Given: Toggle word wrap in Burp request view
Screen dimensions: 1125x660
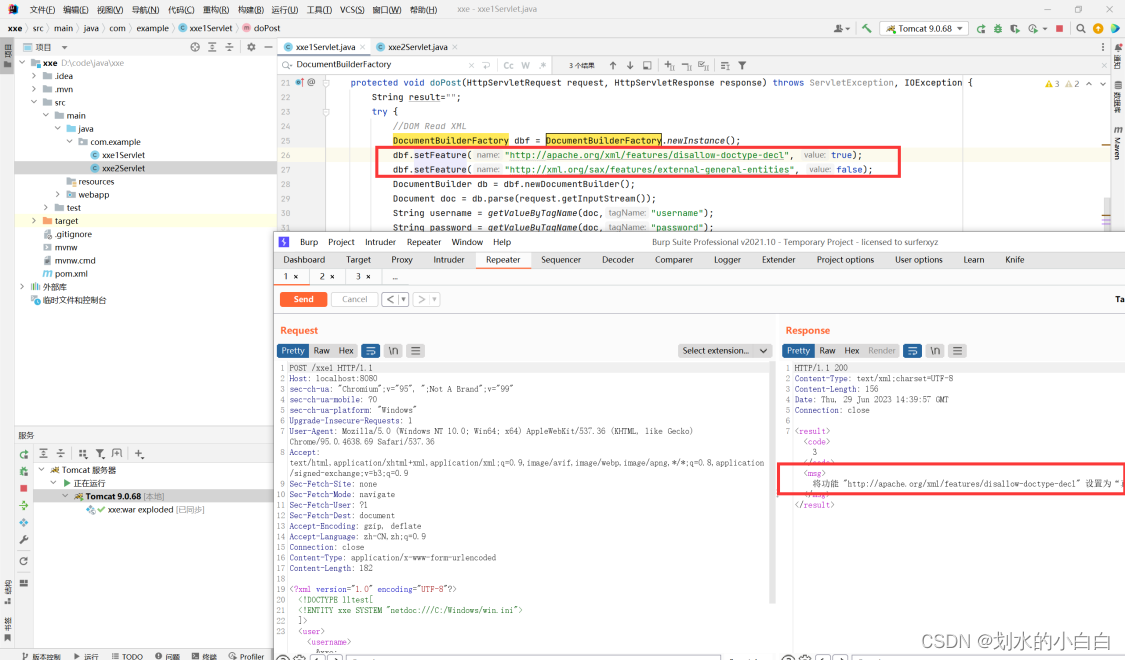Looking at the screenshot, I should (x=370, y=351).
